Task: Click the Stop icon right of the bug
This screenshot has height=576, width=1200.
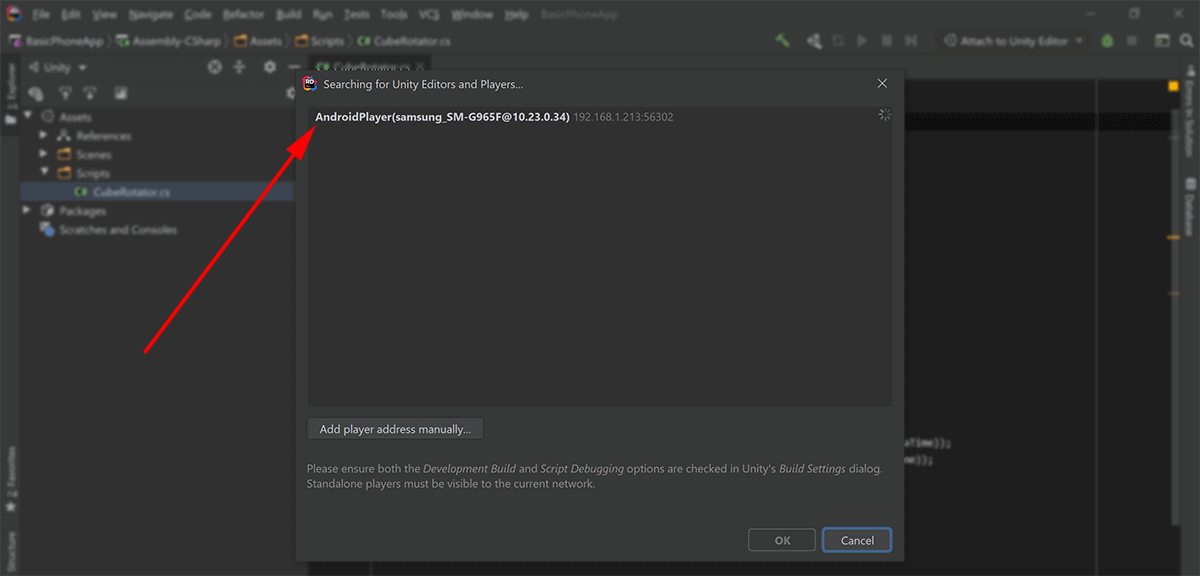Action: point(1132,41)
